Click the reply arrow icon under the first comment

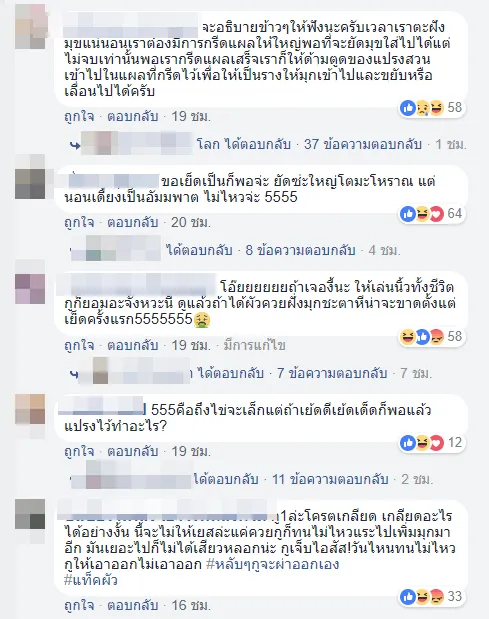point(75,146)
